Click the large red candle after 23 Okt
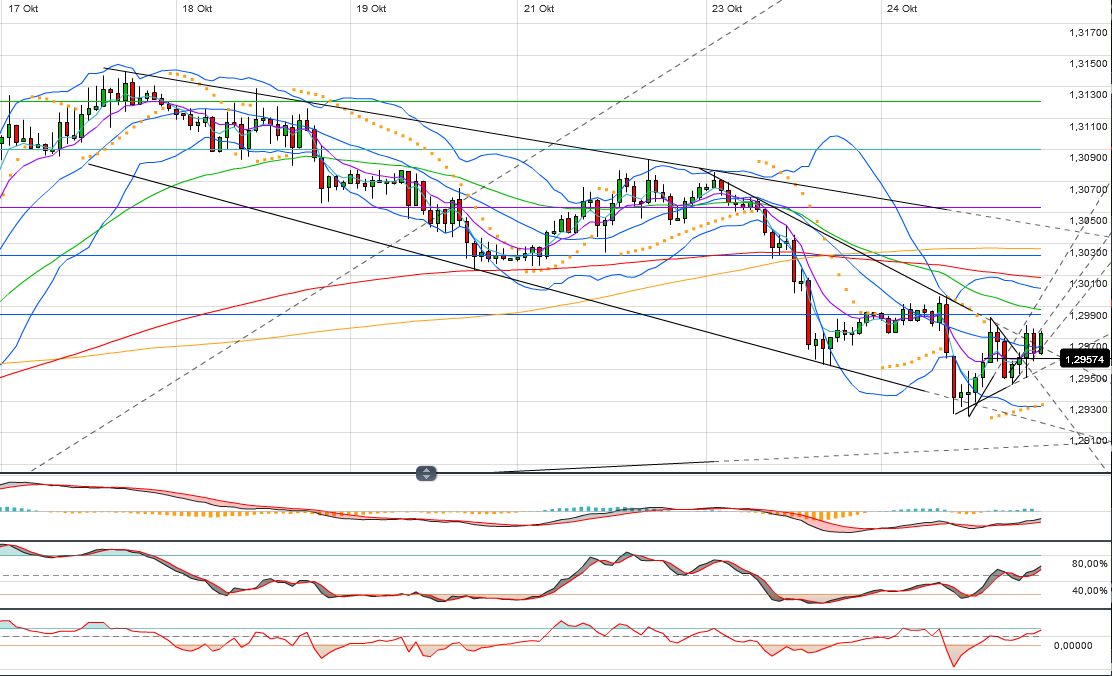Screen dimensions: 1112x676 (808, 315)
